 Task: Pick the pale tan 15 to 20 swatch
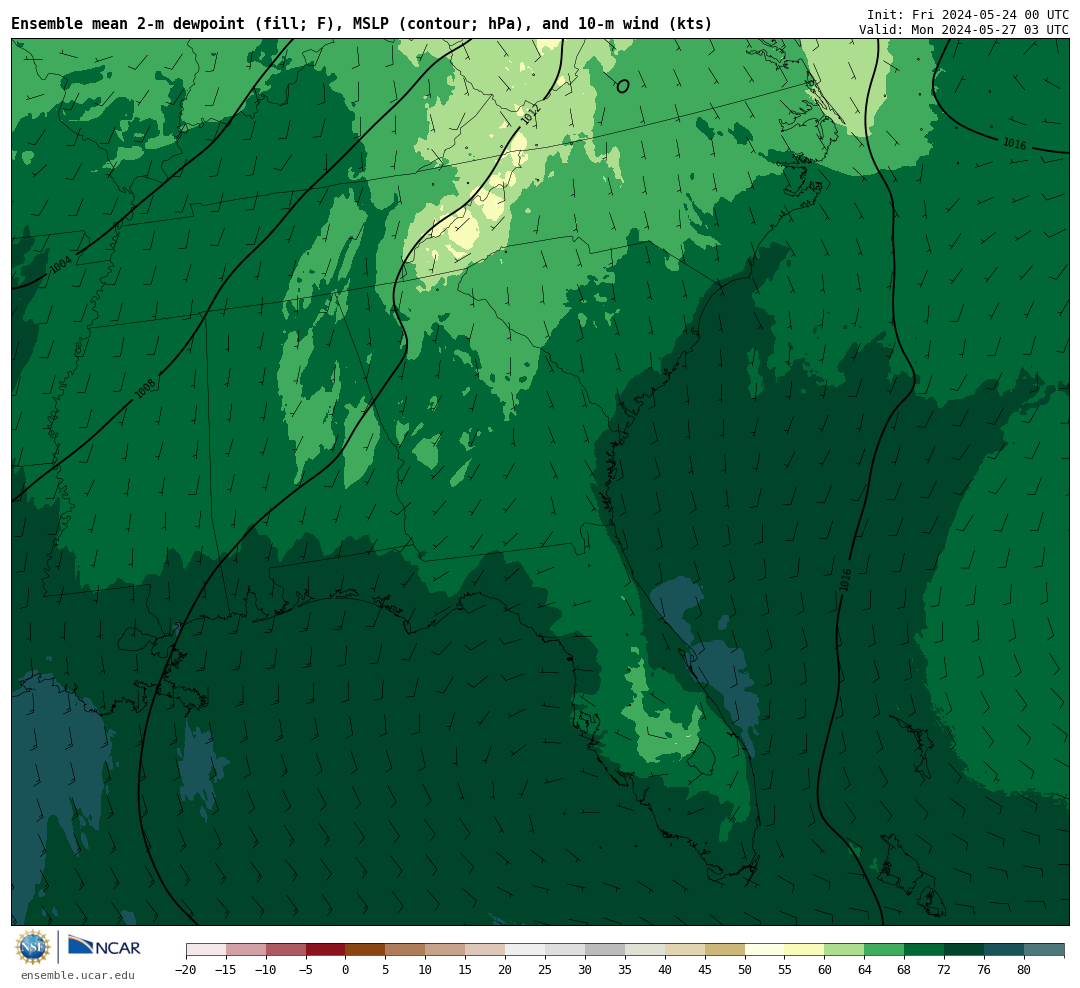(486, 950)
